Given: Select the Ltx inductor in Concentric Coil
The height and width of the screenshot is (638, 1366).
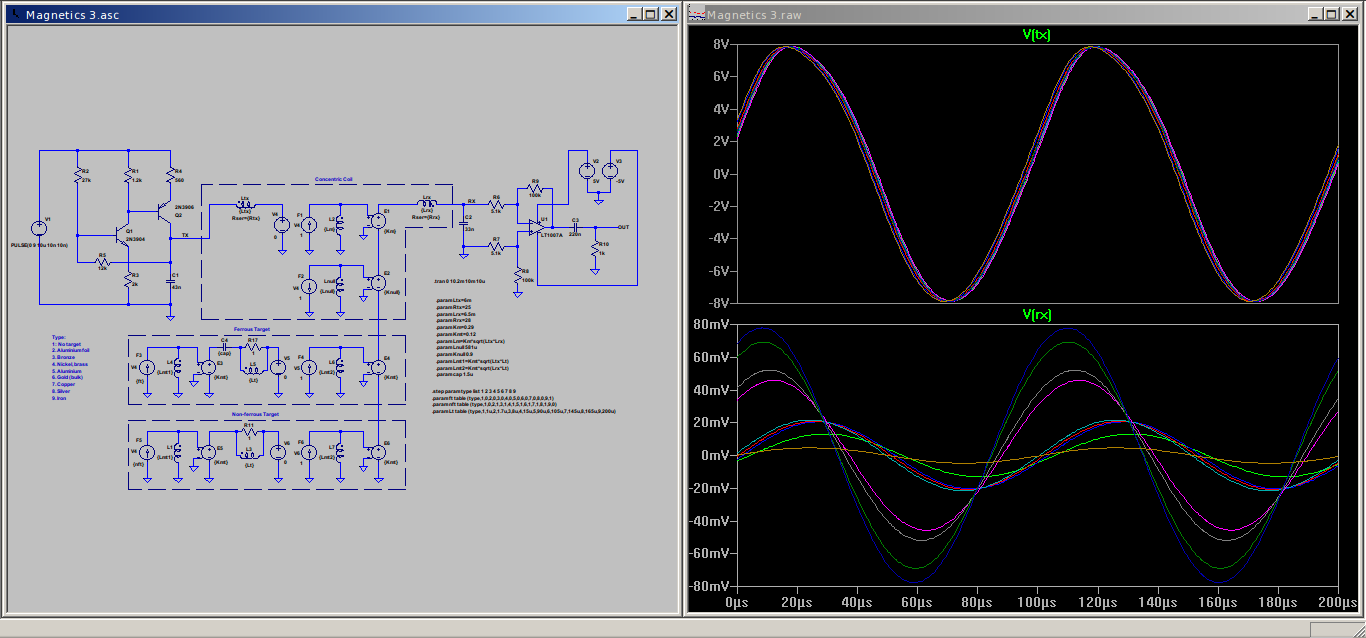Looking at the screenshot, I should [x=246, y=205].
